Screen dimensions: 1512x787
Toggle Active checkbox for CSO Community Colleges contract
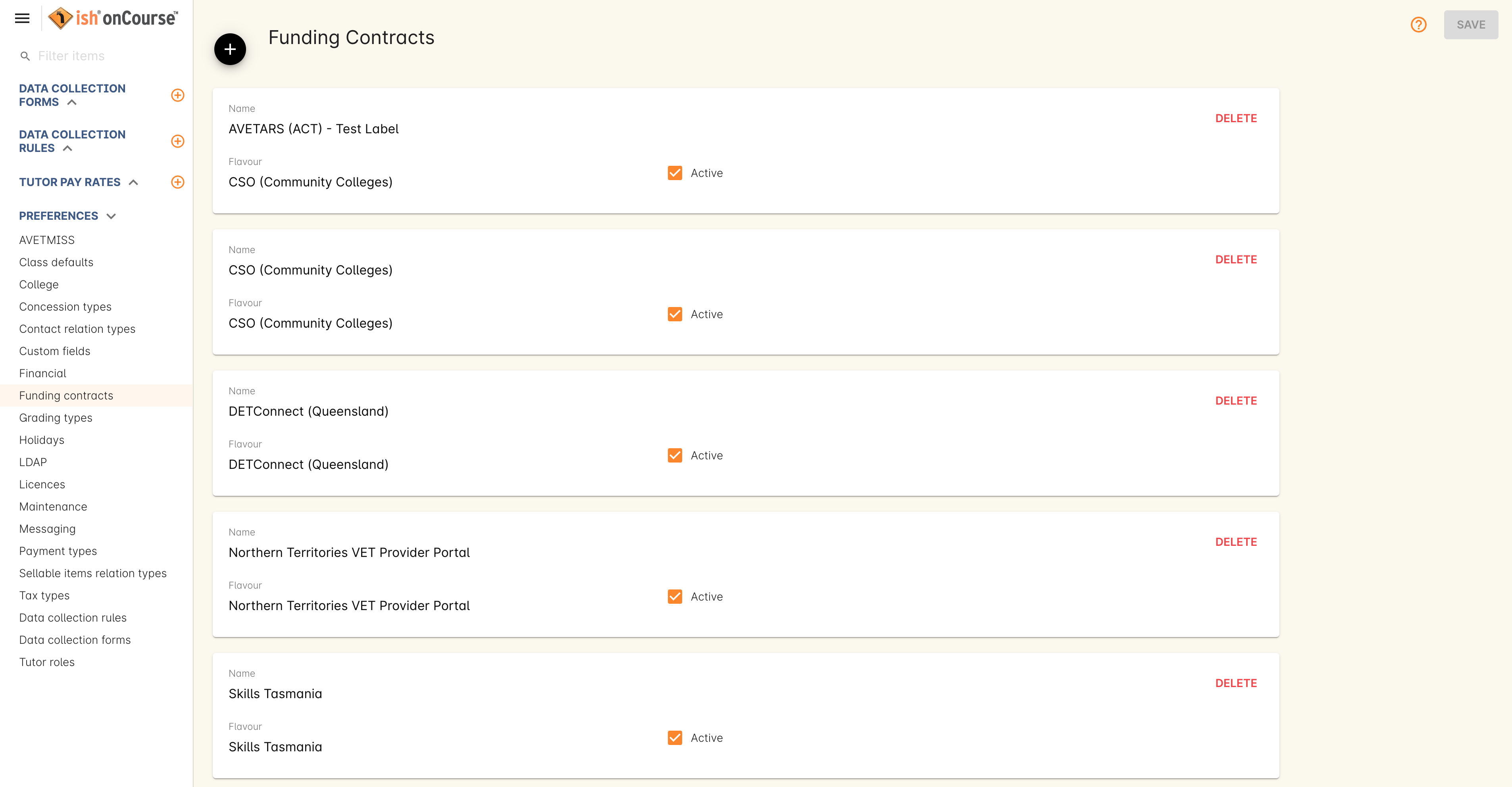click(x=676, y=314)
